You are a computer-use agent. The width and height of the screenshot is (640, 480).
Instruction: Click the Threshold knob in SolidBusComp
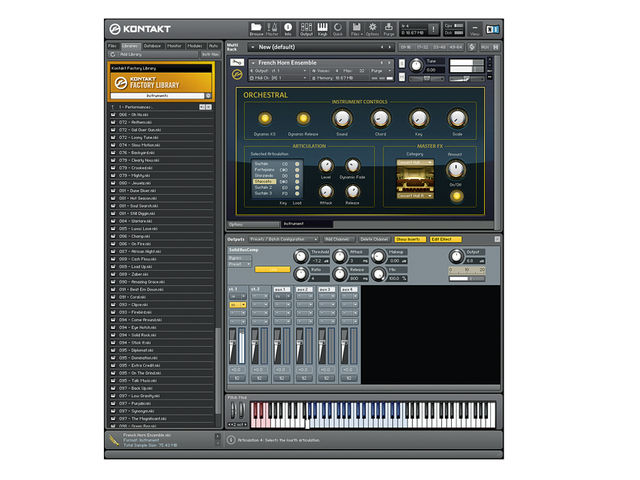pyautogui.click(x=300, y=256)
